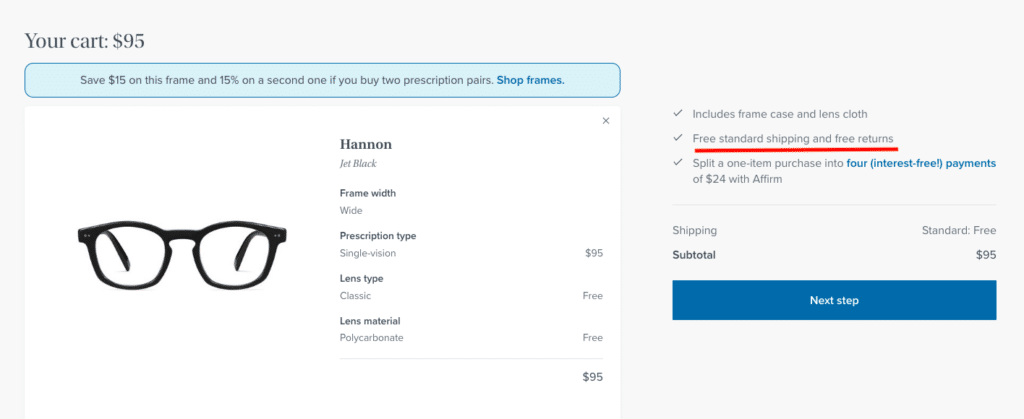
Task: Click the Your cart: $95 heading
Action: (85, 41)
